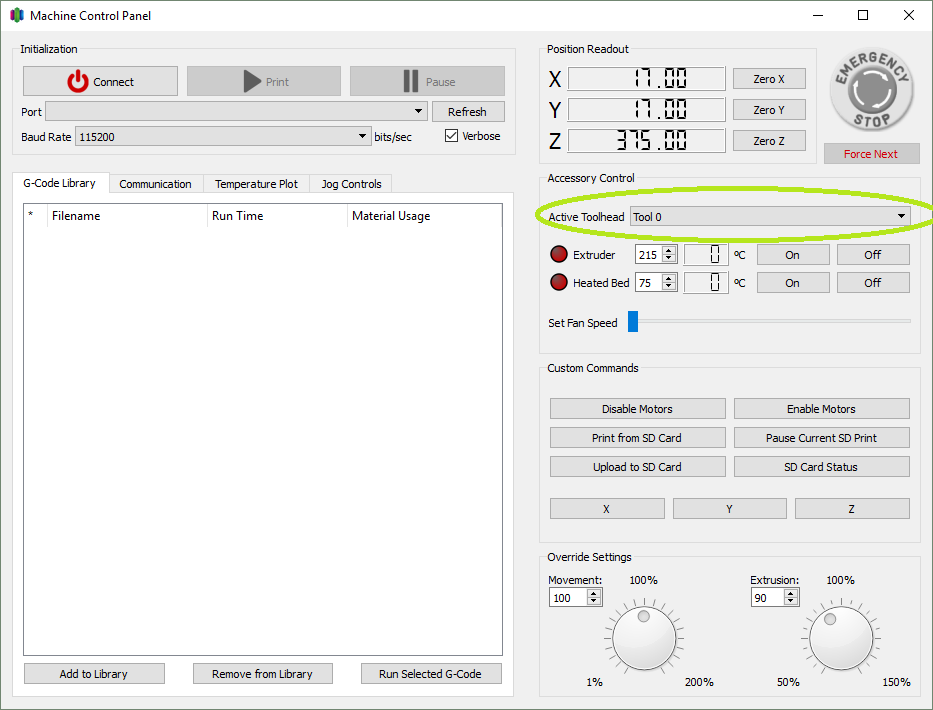
Task: Click the Connect power button
Action: pyautogui.click(x=100, y=82)
